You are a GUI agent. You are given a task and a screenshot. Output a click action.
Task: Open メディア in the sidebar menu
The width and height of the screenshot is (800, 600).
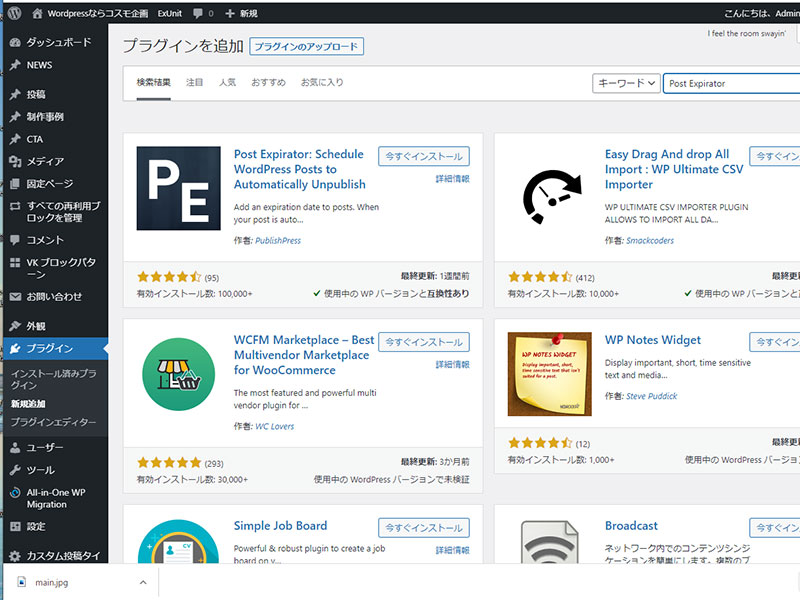coord(45,161)
